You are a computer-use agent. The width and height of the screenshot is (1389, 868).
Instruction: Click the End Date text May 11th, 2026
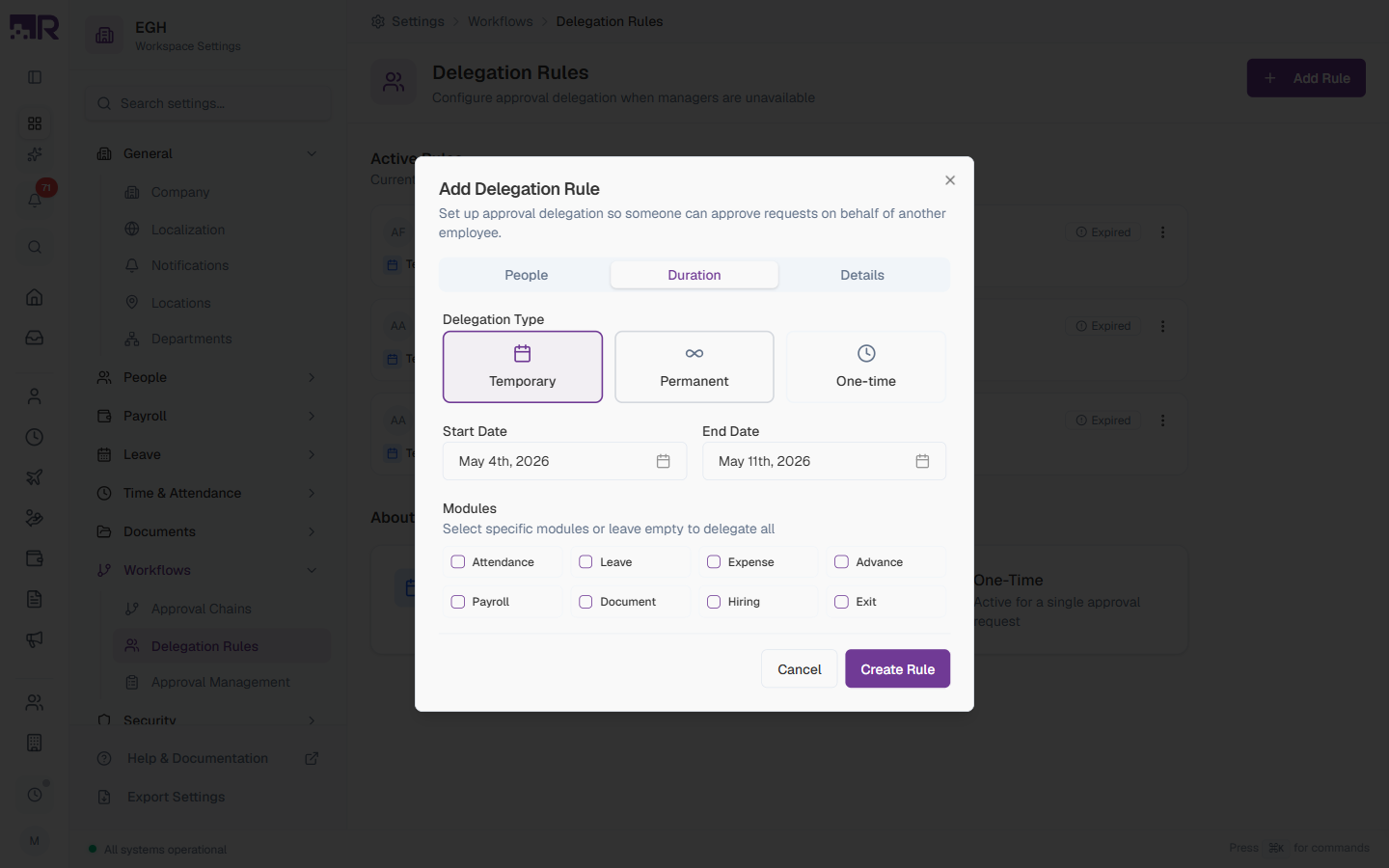point(764,461)
